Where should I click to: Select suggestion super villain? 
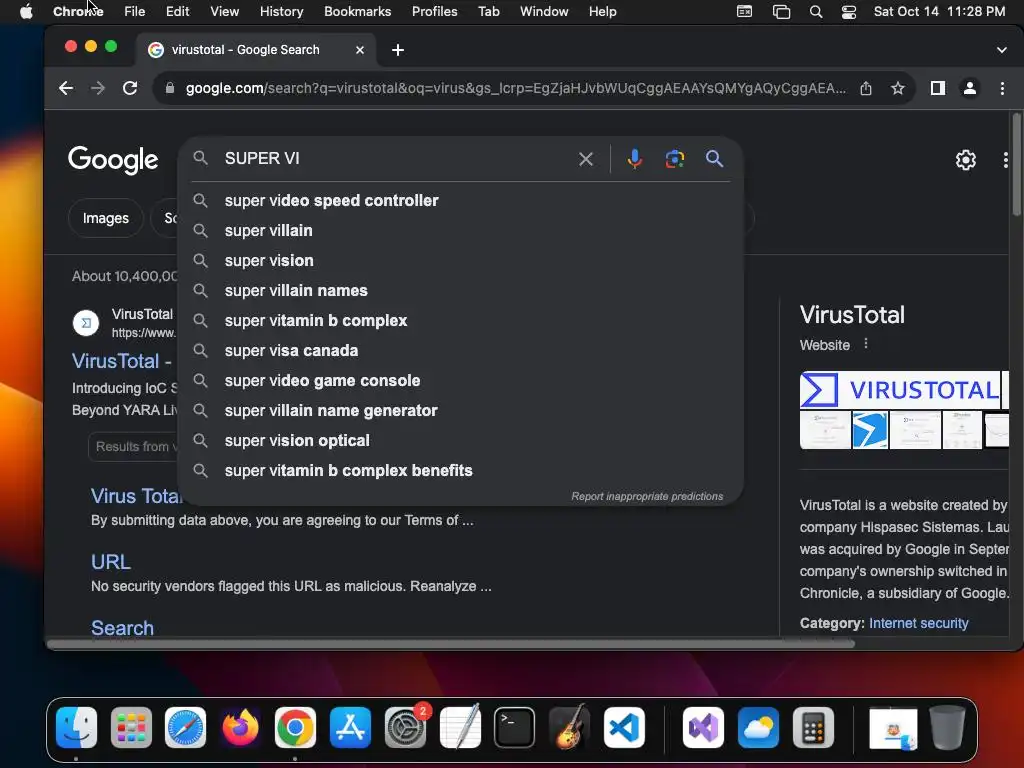click(460, 231)
